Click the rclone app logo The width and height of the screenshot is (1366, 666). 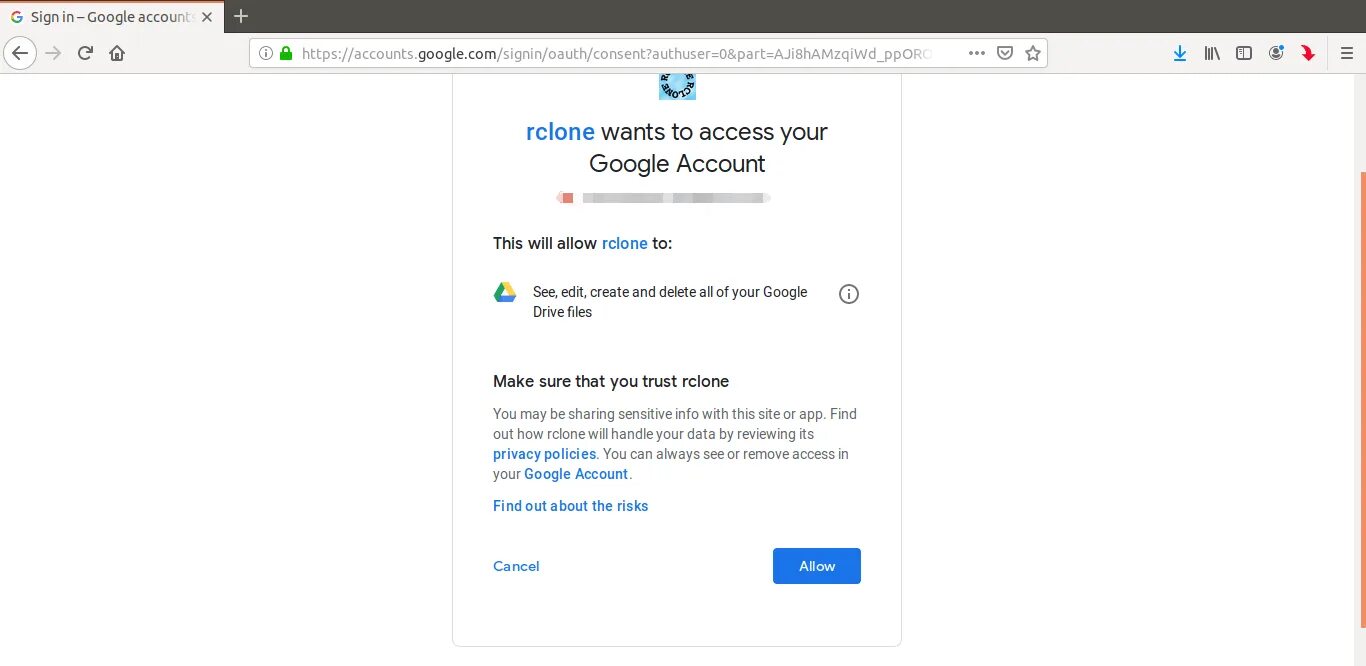tap(677, 86)
